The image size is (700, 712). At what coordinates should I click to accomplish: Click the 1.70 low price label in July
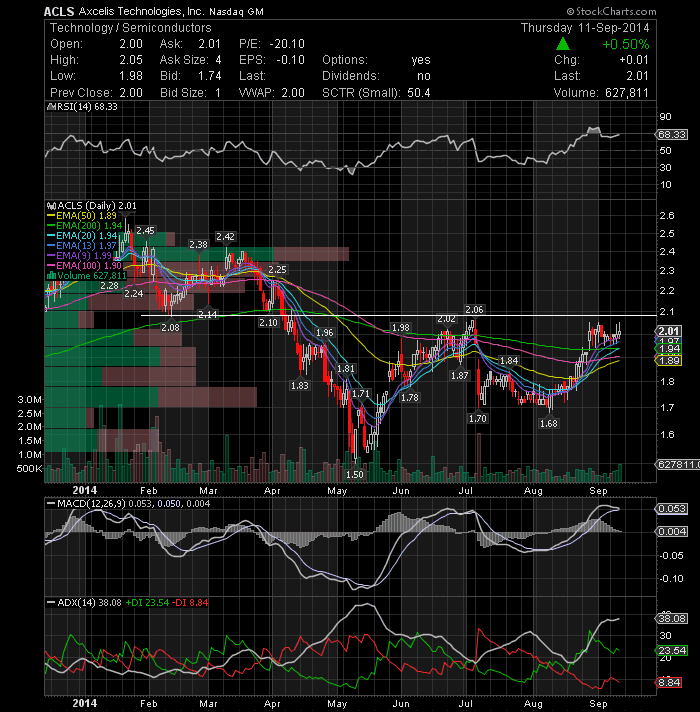click(x=478, y=418)
